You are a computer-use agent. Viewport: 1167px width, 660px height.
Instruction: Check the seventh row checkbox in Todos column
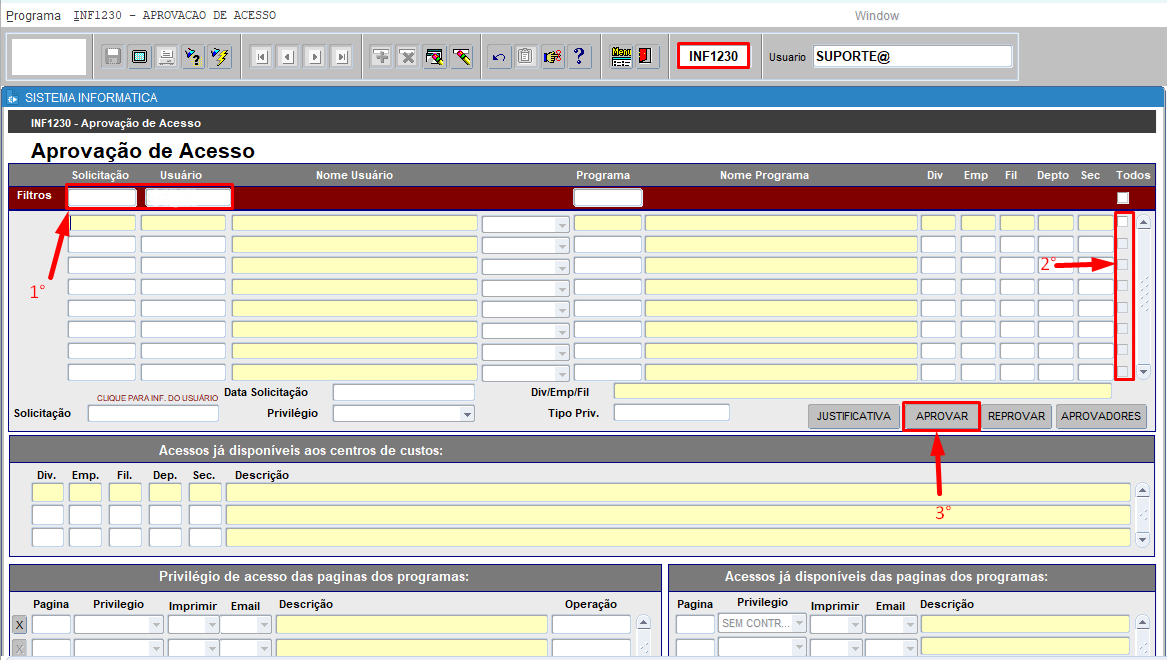pyautogui.click(x=1123, y=350)
